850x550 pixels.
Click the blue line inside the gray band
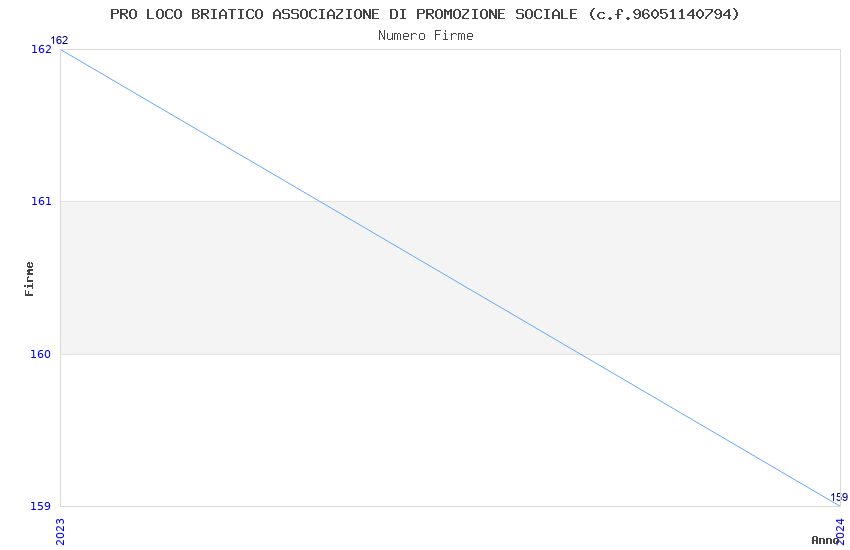(450, 278)
